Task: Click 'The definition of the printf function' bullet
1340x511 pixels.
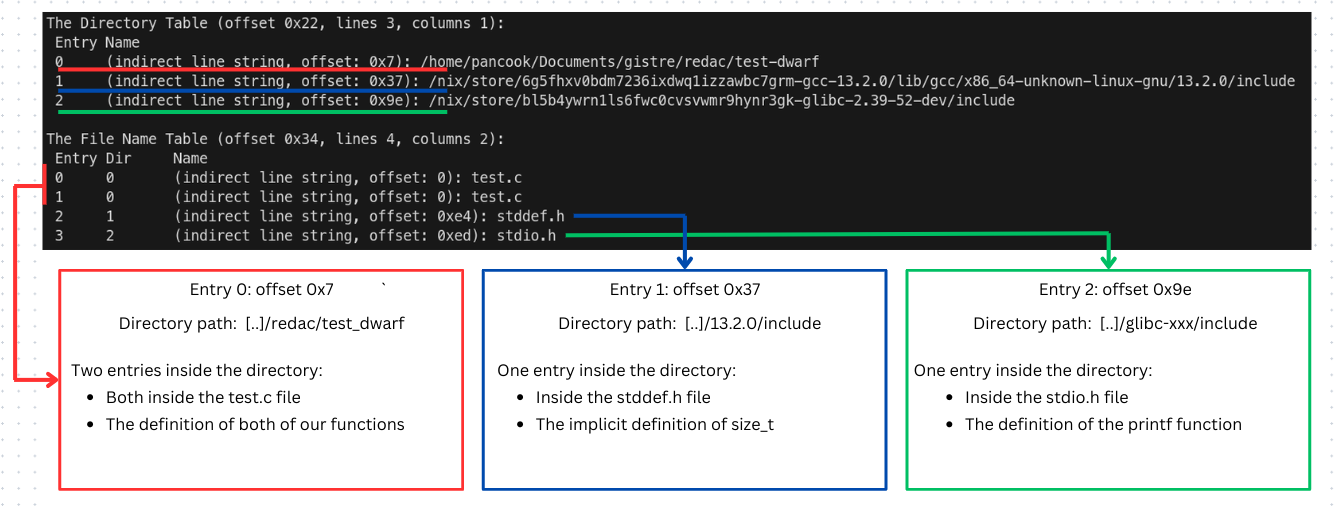Action: pos(1103,425)
